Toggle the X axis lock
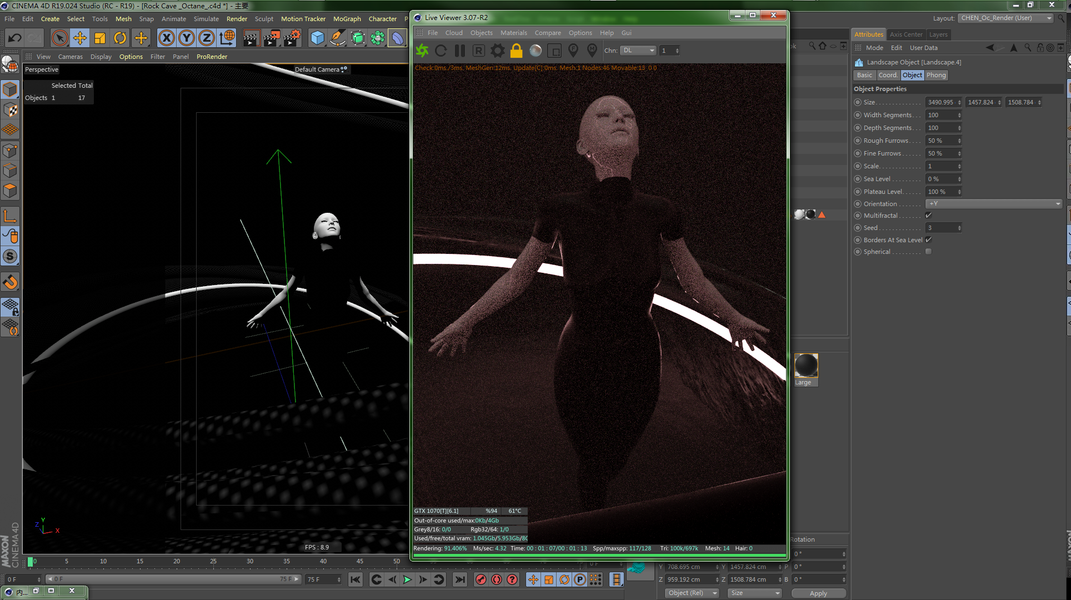Screen dimensions: 1071x600 coord(167,38)
